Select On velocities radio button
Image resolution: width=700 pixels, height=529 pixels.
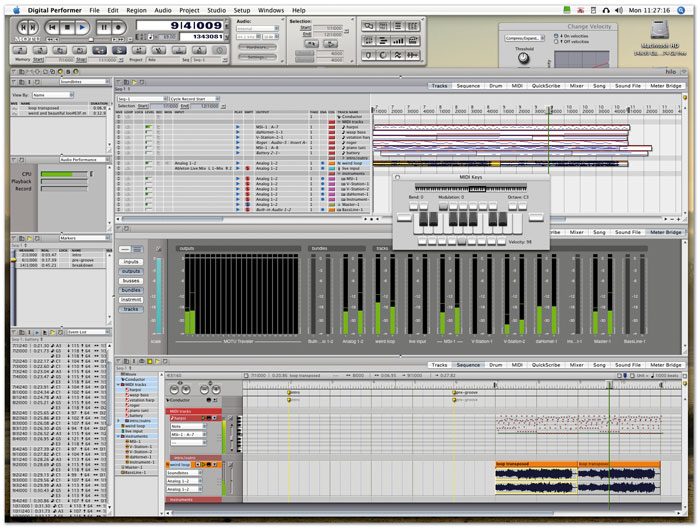point(556,36)
